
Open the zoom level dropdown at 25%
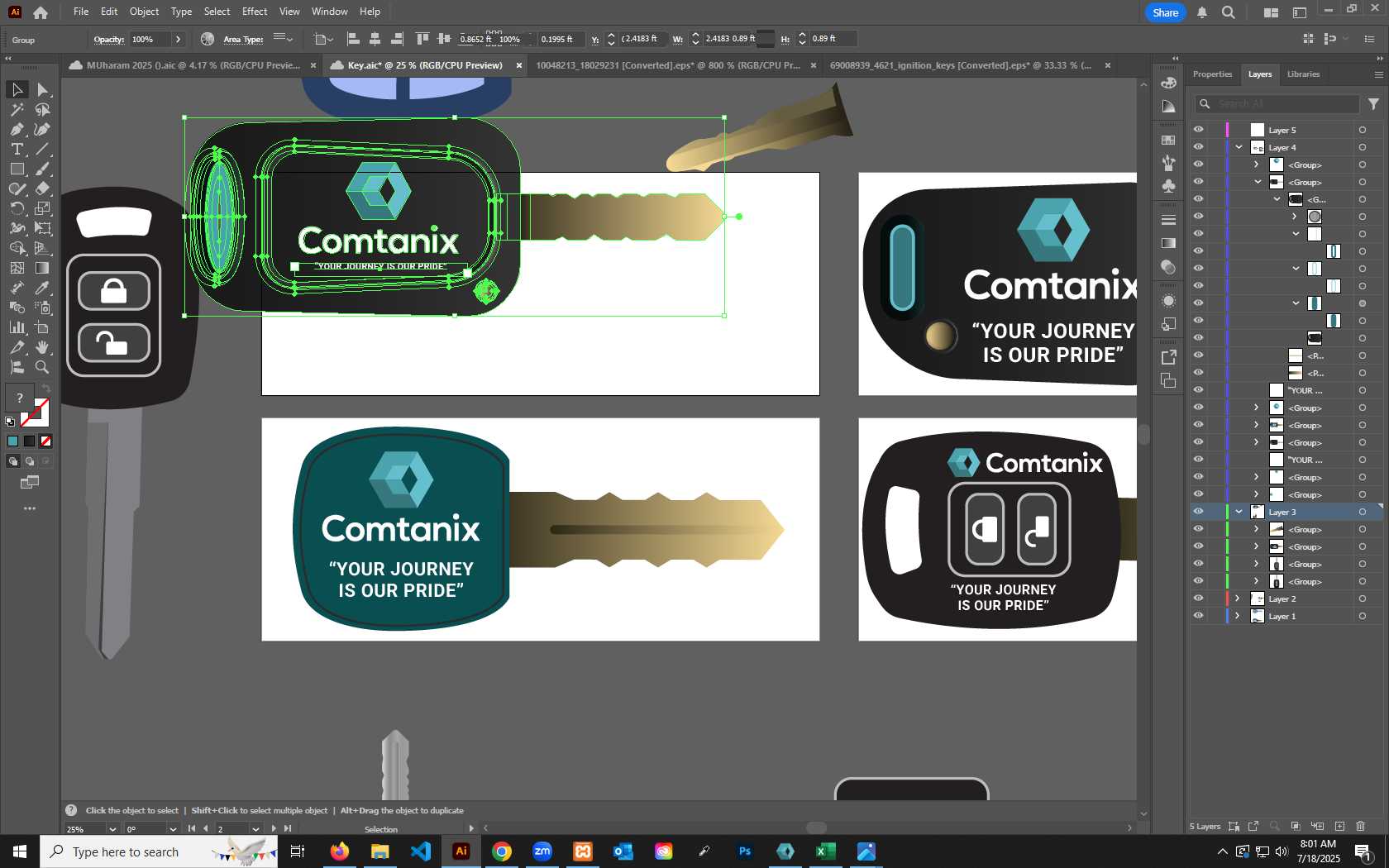tap(112, 829)
